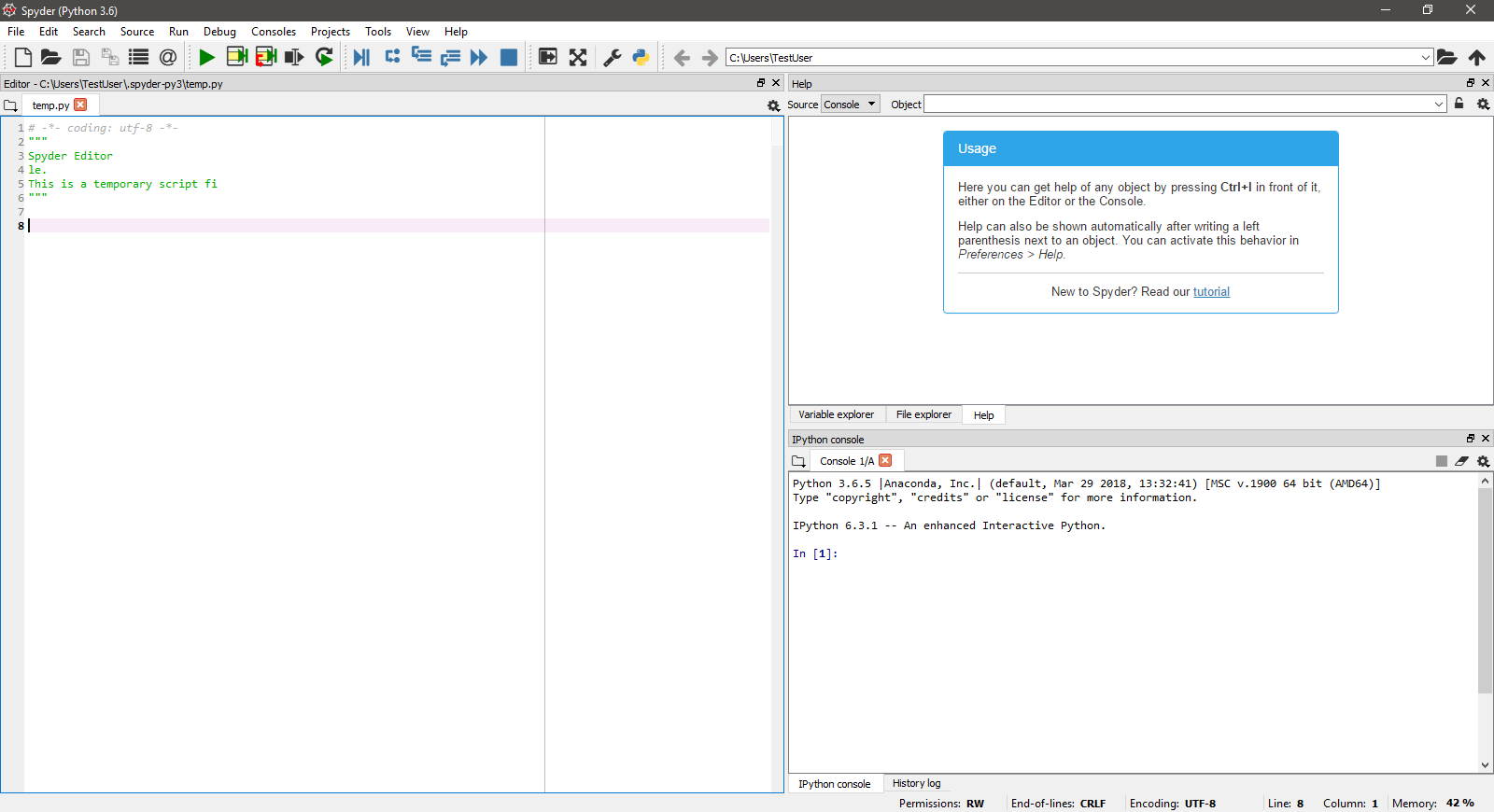The height and width of the screenshot is (812, 1494).
Task: Undock the IPython console pane
Action: click(1471, 439)
